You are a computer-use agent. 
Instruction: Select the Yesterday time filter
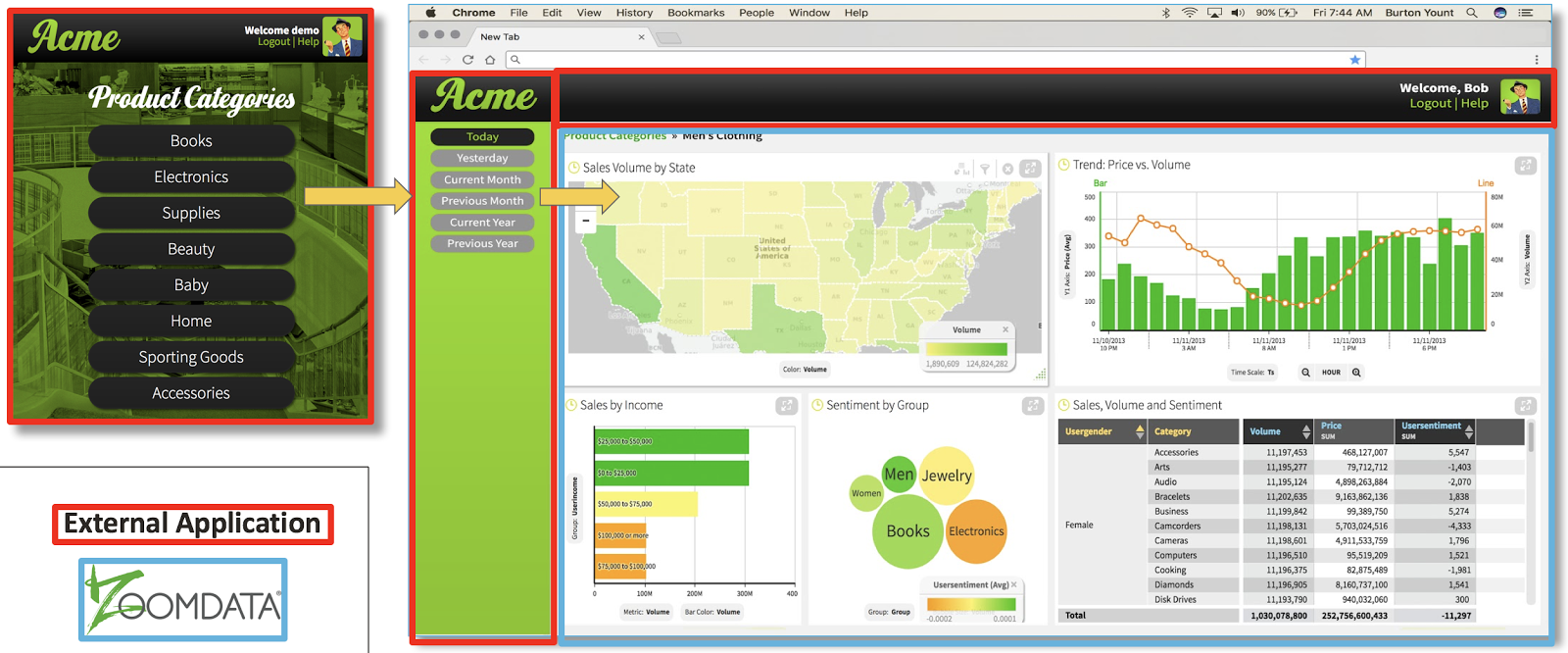pos(482,158)
